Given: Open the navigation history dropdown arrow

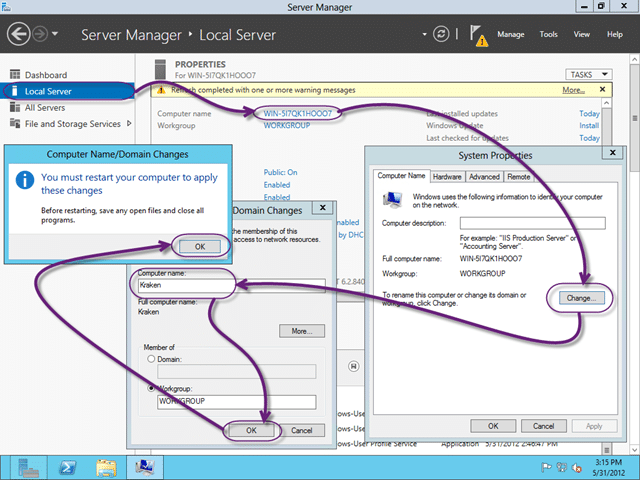Looking at the screenshot, I should [x=55, y=34].
